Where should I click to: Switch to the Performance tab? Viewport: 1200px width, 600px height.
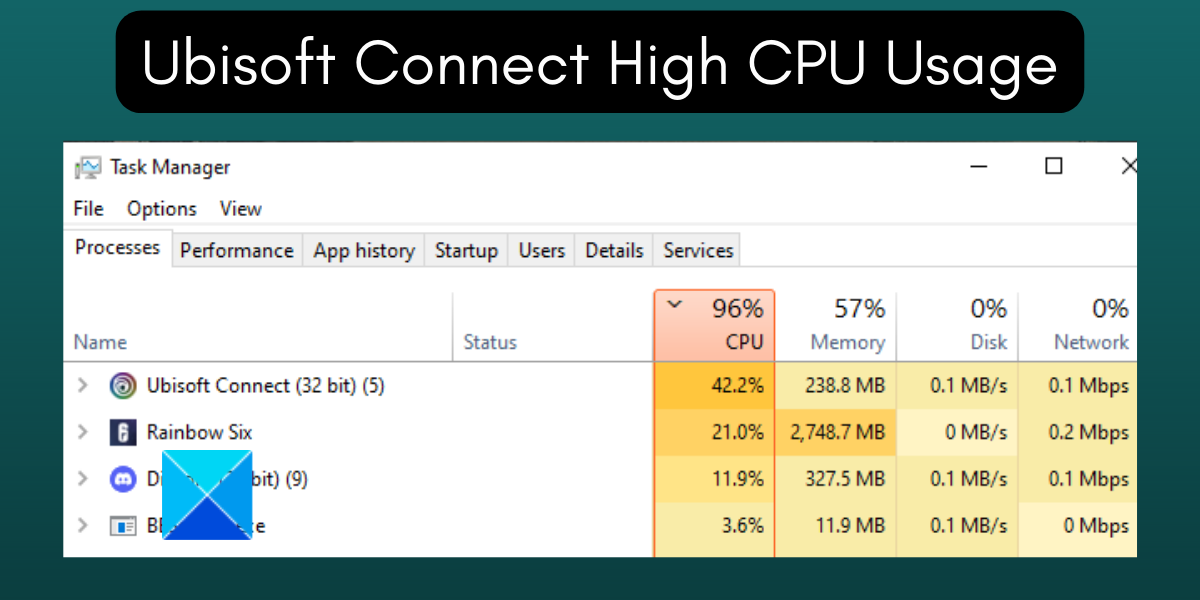[x=236, y=251]
